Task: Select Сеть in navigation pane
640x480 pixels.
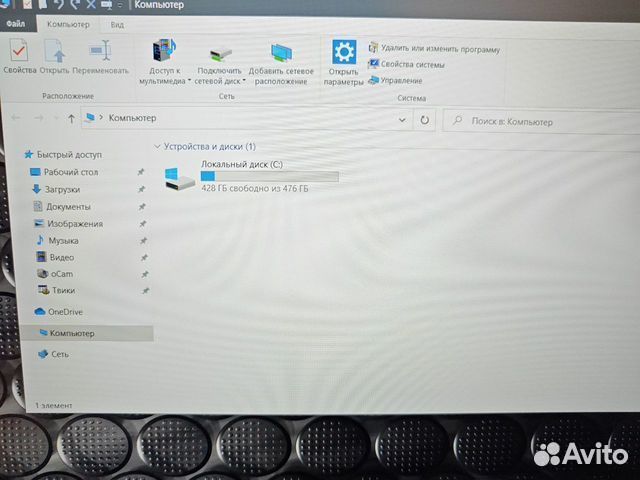Action: pyautogui.click(x=53, y=354)
